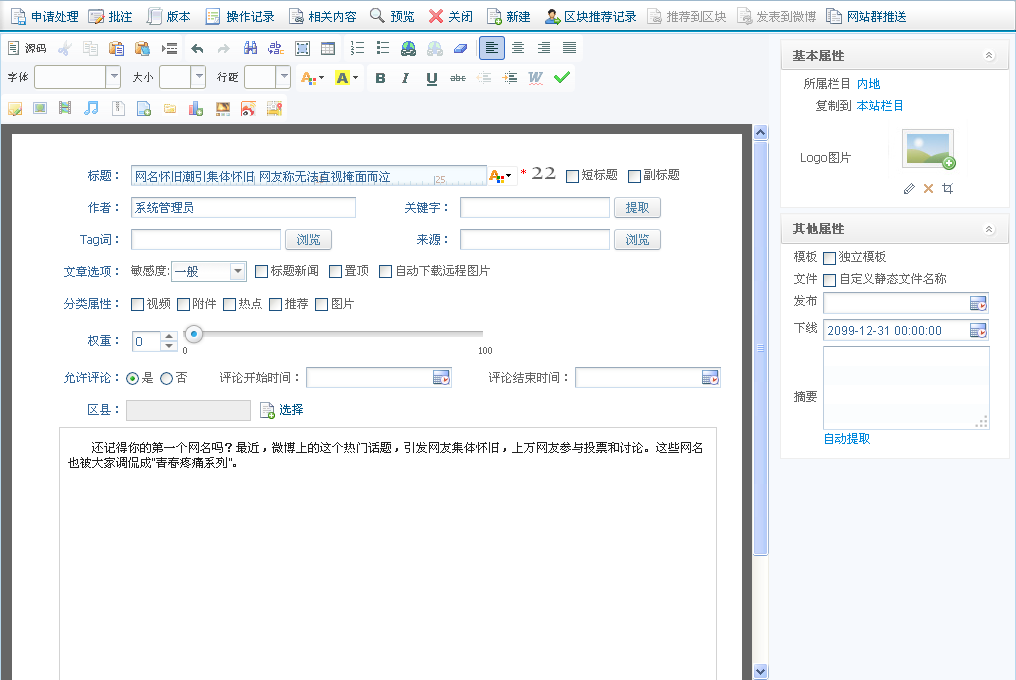Image resolution: width=1016 pixels, height=680 pixels.
Task: Click the 提取 button beside 关键字
Action: (x=637, y=208)
